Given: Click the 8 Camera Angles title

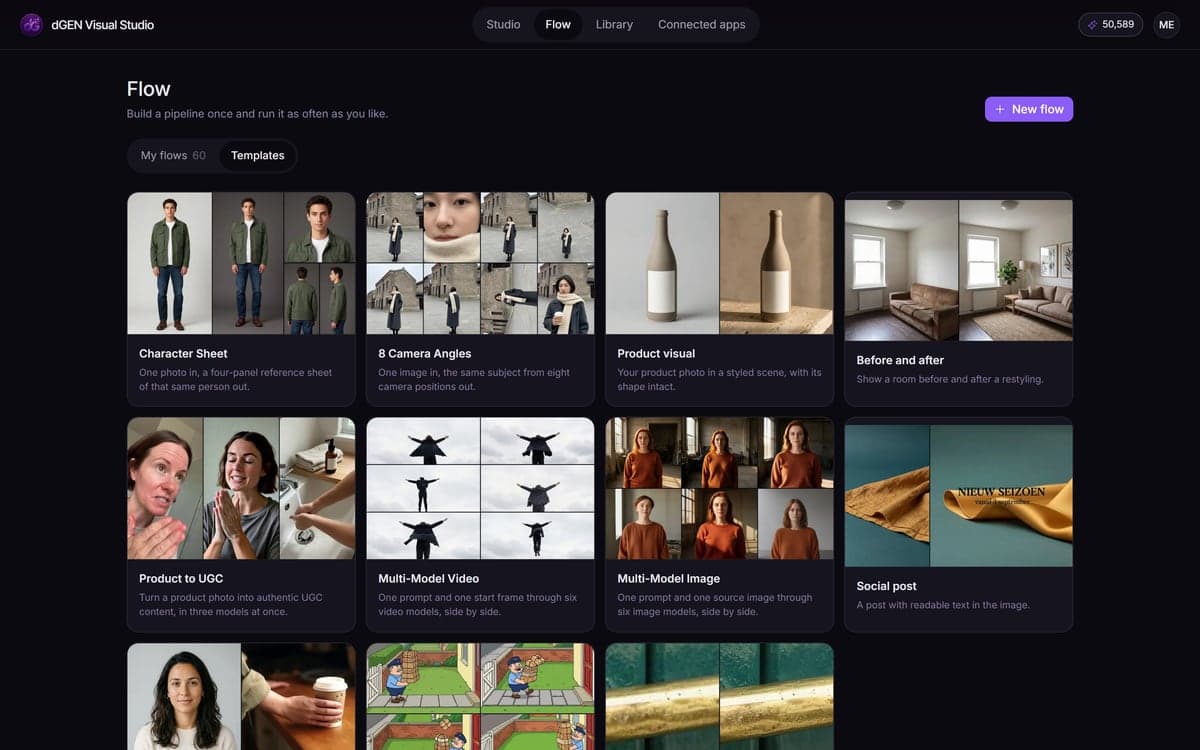Looking at the screenshot, I should 424,353.
